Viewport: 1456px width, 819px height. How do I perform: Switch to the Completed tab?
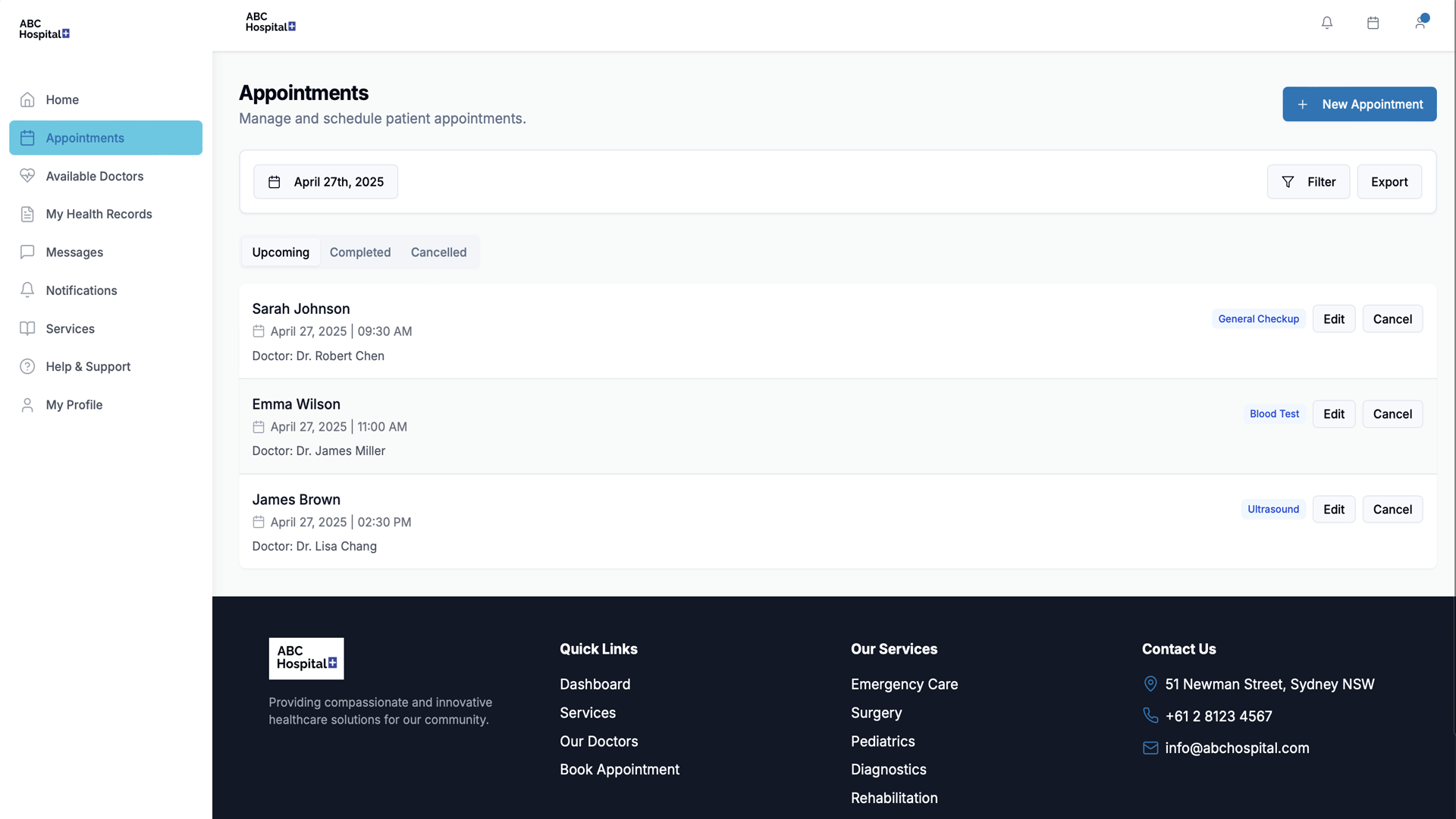pos(360,252)
